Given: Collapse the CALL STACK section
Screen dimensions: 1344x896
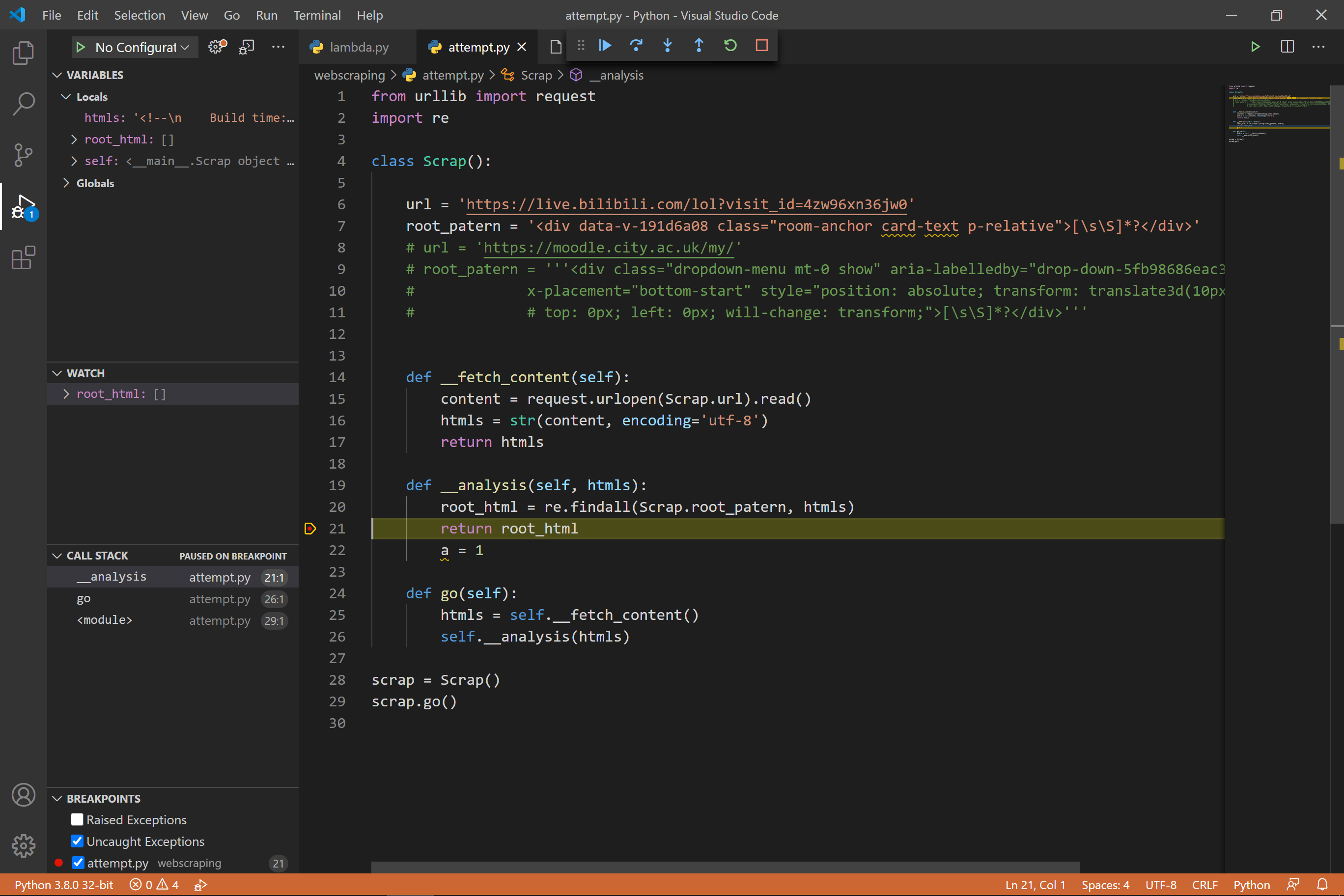Looking at the screenshot, I should tap(57, 556).
